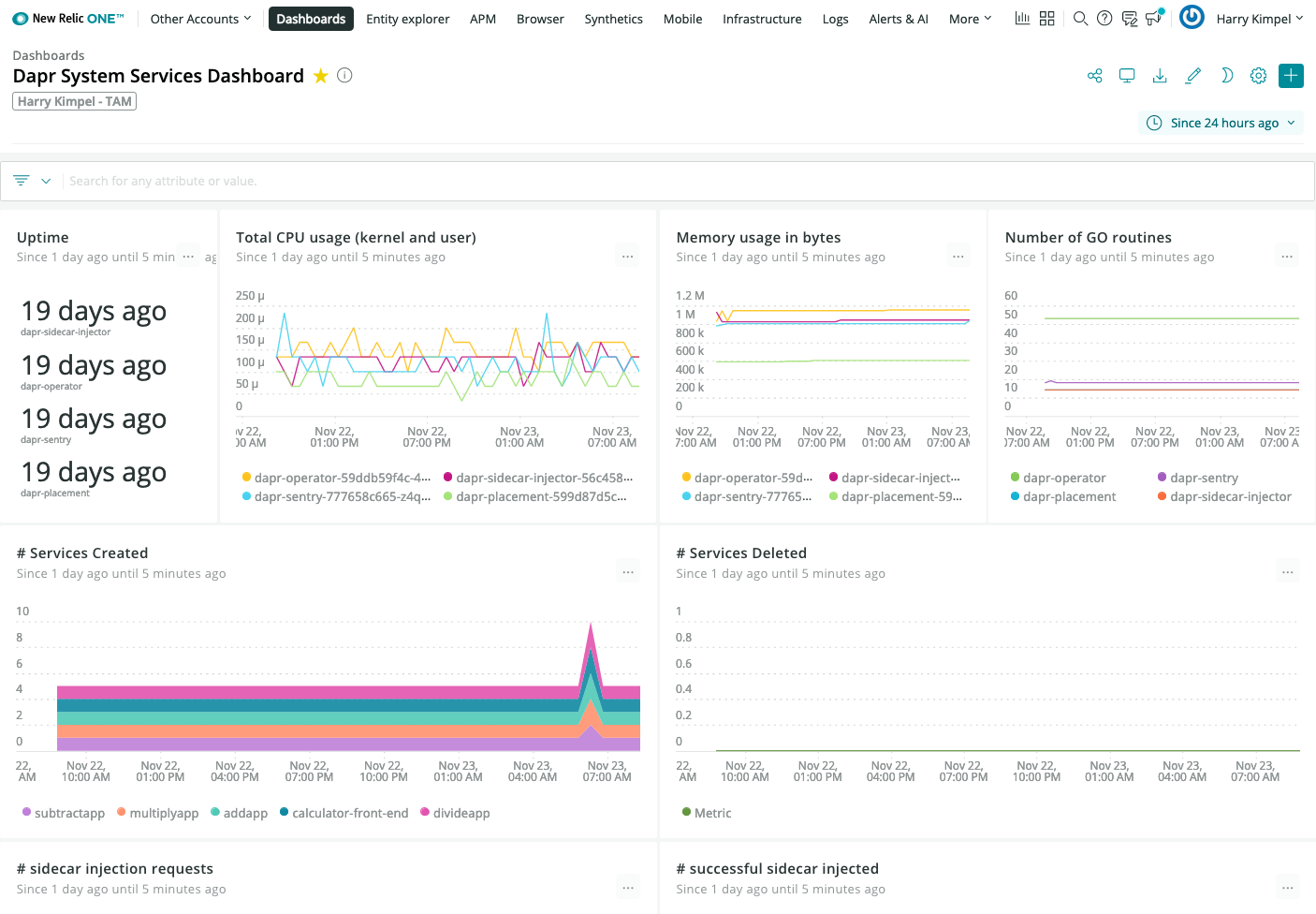Click the share dashboard icon
Viewport: 1316px width, 914px height.
[1094, 75]
